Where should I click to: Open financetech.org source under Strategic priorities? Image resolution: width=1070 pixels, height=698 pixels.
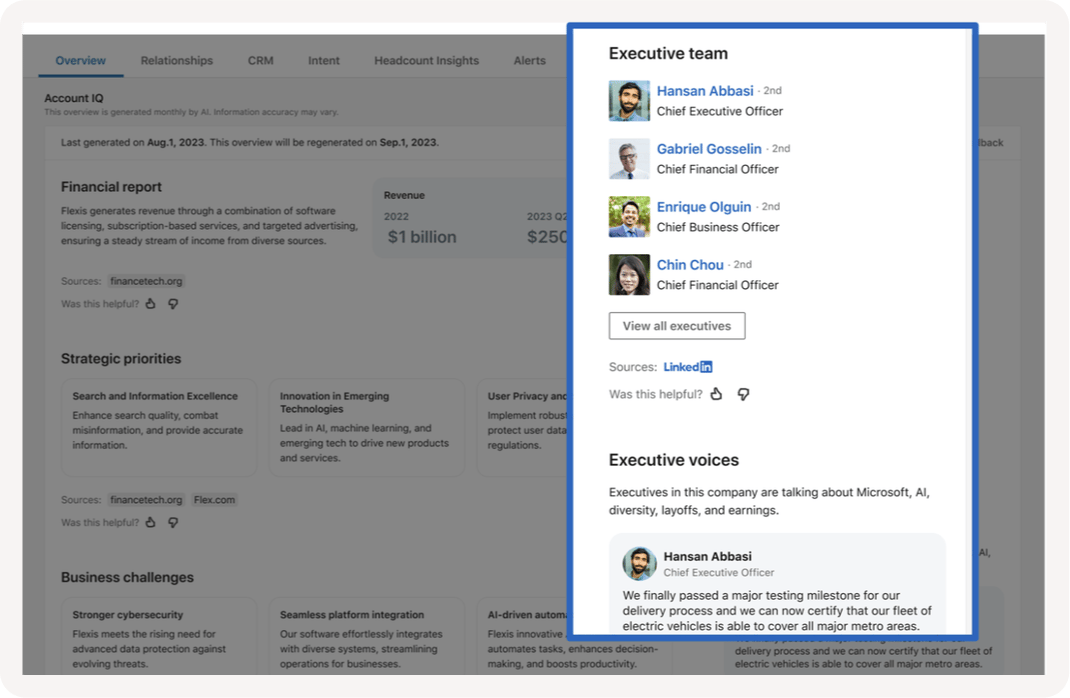click(146, 499)
